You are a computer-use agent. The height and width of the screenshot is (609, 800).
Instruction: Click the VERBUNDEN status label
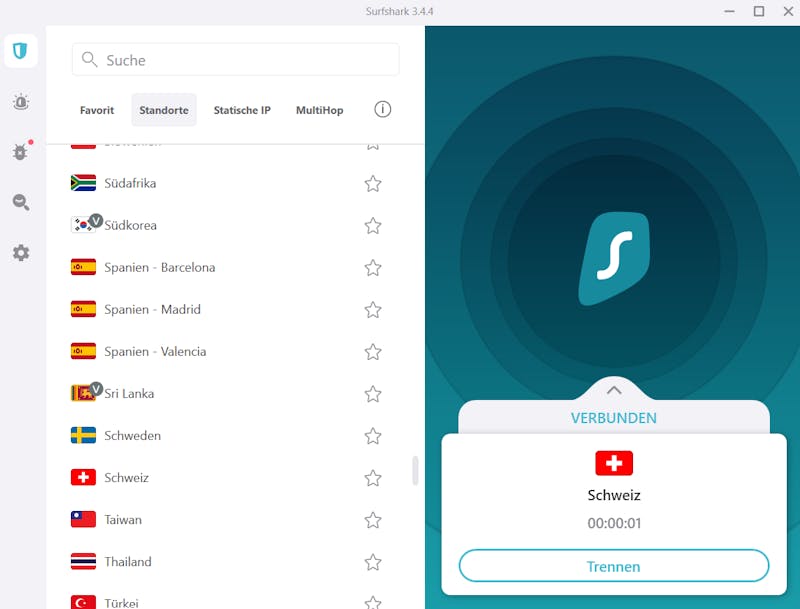pos(614,418)
